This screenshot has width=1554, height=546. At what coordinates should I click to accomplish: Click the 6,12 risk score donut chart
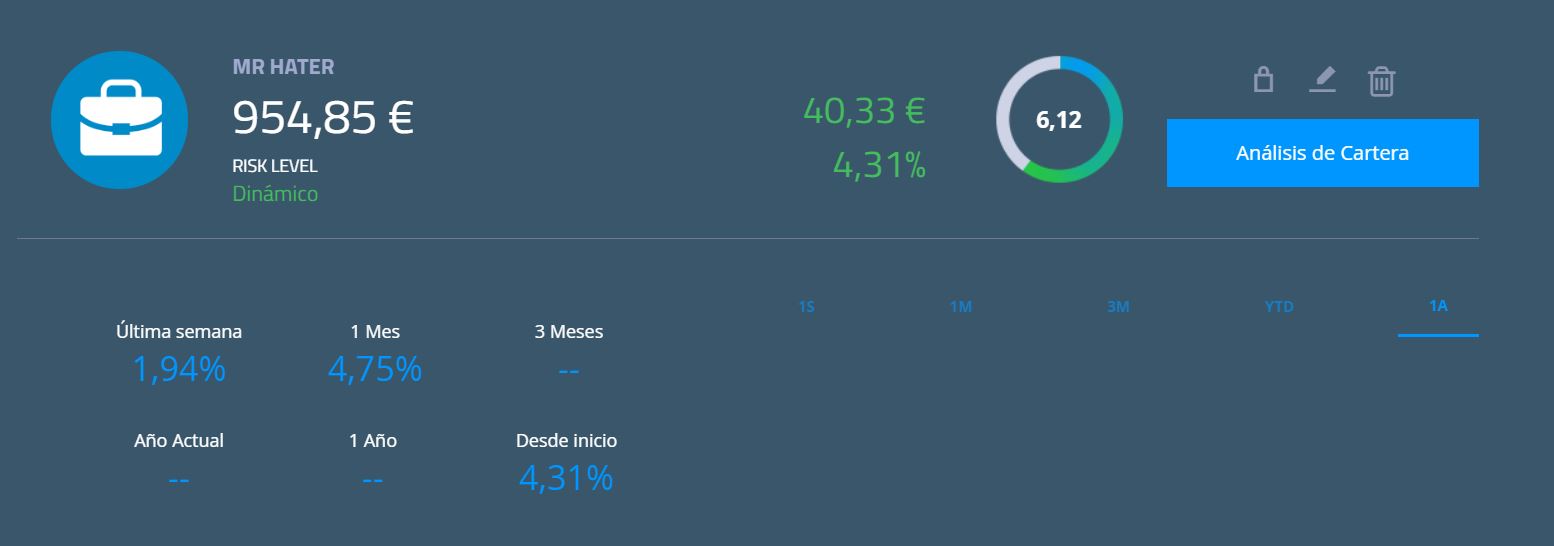click(1059, 120)
